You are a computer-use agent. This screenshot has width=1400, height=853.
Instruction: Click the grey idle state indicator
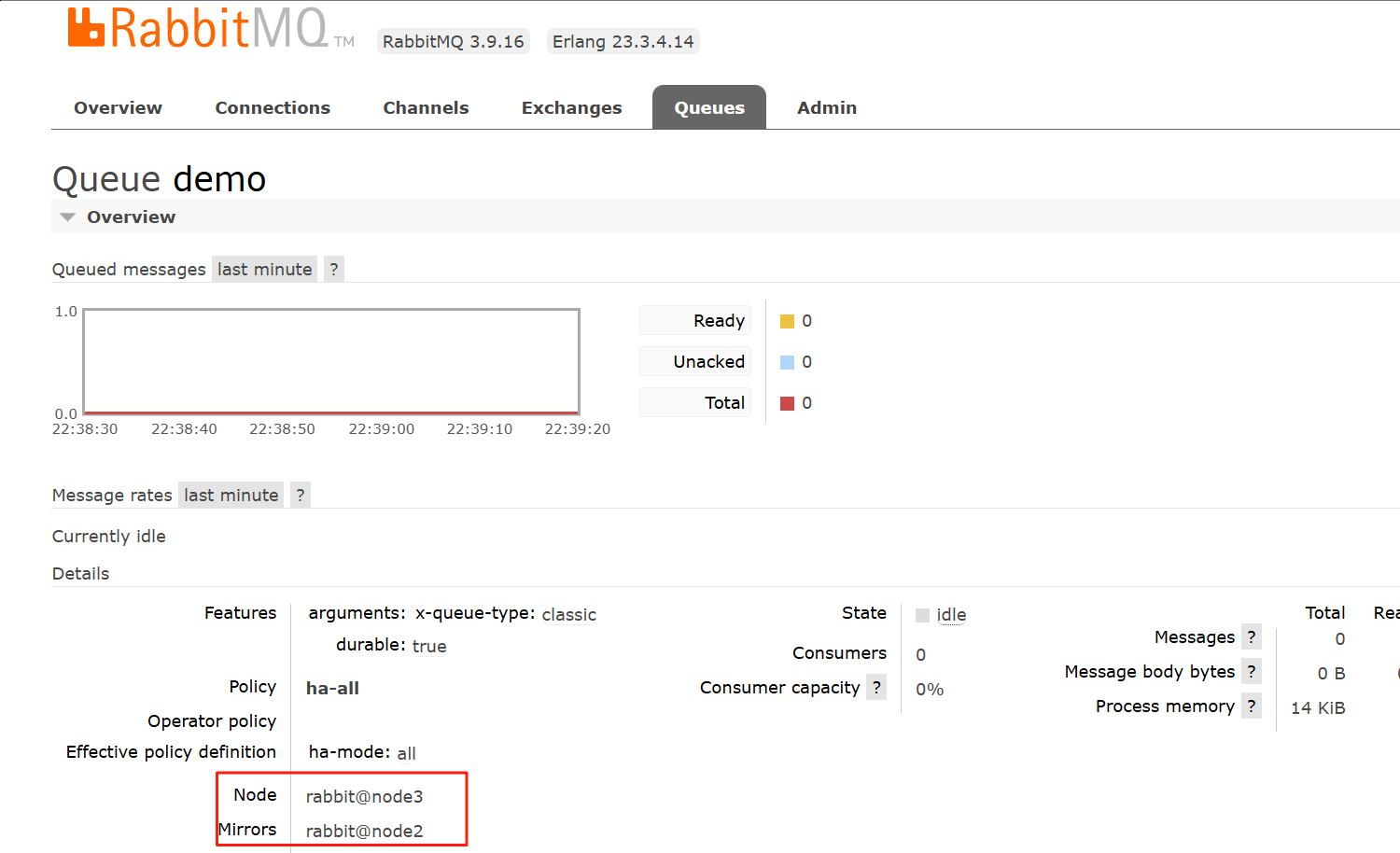[922, 615]
